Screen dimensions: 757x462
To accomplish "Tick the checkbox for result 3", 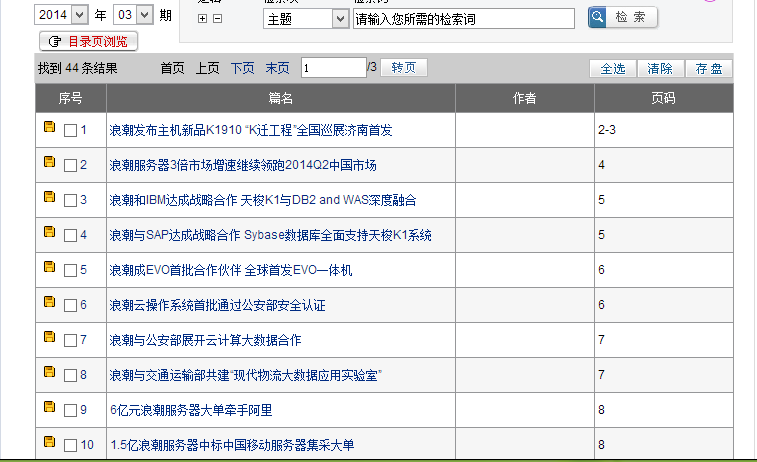I will click(70, 200).
